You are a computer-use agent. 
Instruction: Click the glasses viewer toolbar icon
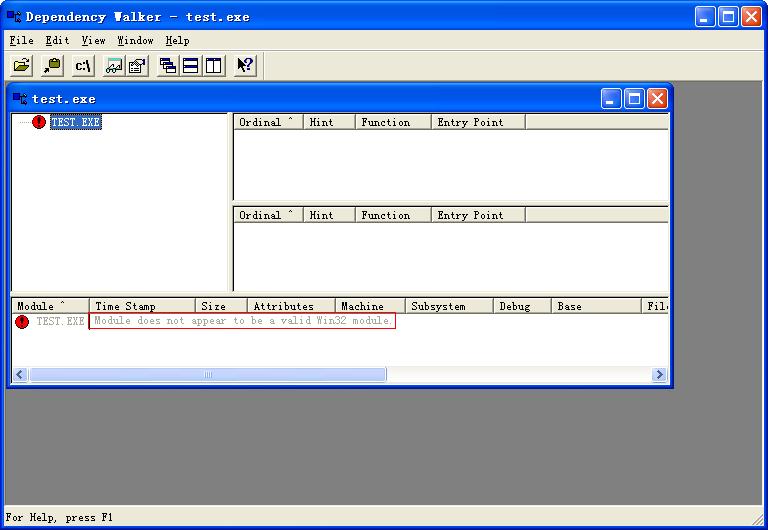114,66
